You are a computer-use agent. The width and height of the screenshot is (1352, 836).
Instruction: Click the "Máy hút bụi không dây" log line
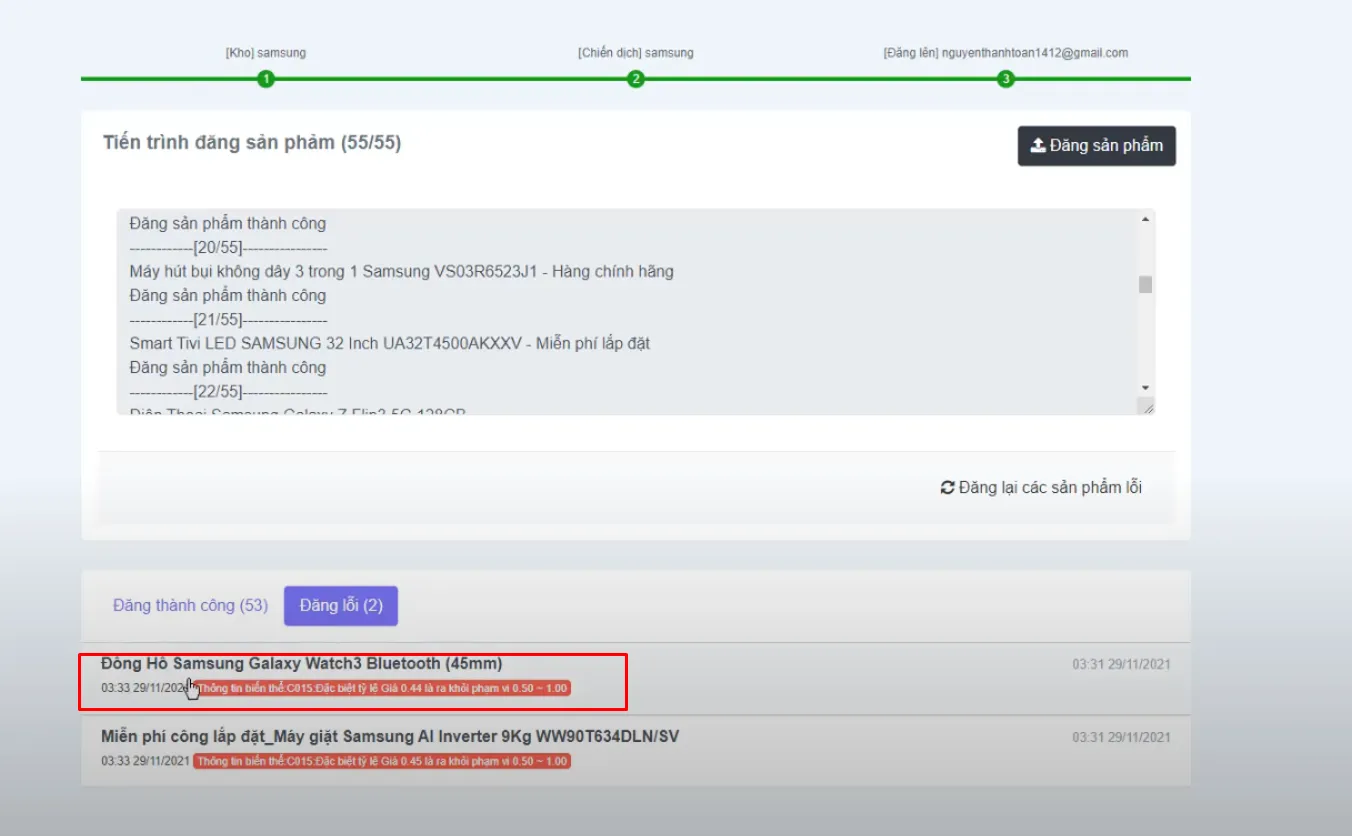click(402, 271)
